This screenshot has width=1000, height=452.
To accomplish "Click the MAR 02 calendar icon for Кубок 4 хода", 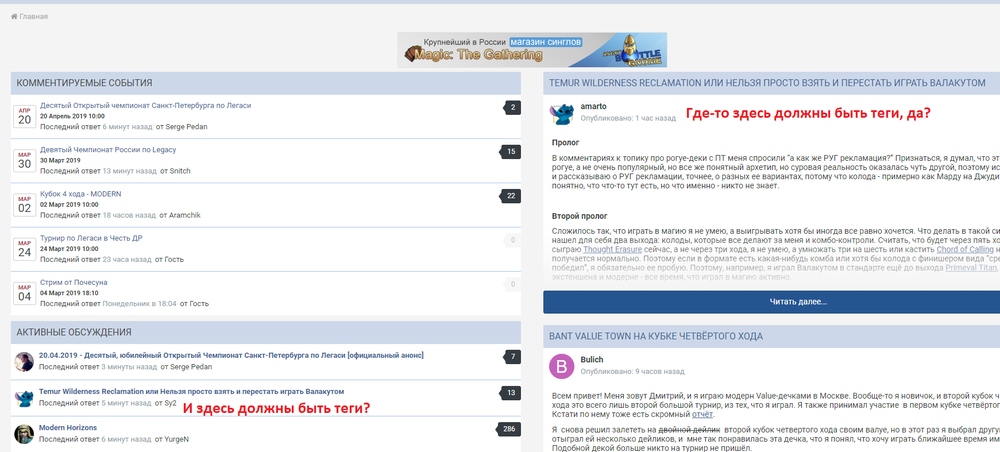I will click(x=24, y=205).
